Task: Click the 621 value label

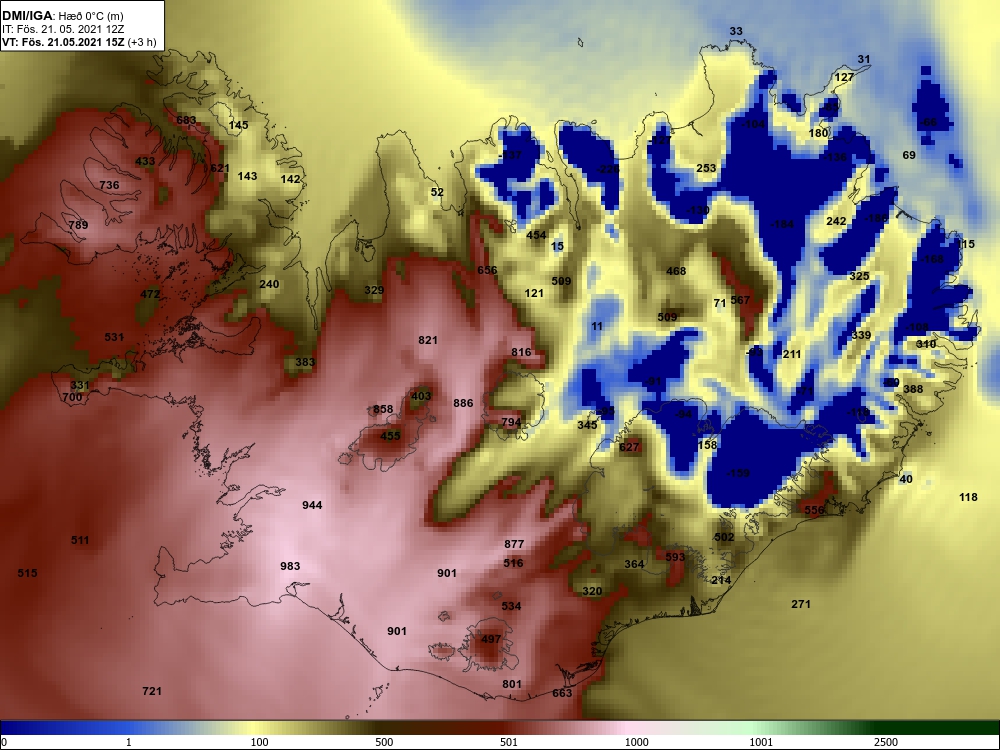Action: [219, 168]
